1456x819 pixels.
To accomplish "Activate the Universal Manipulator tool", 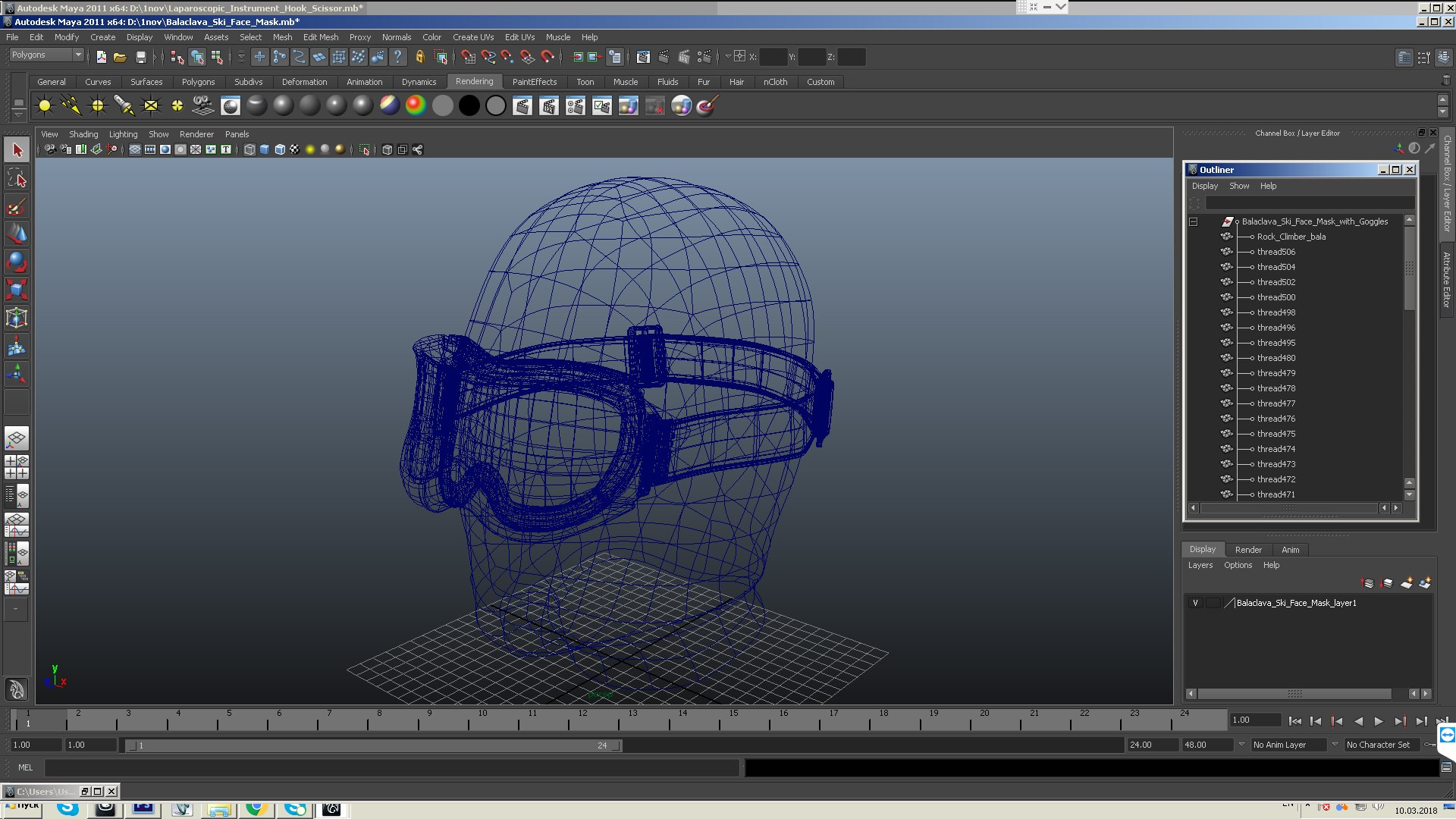I will pyautogui.click(x=17, y=318).
